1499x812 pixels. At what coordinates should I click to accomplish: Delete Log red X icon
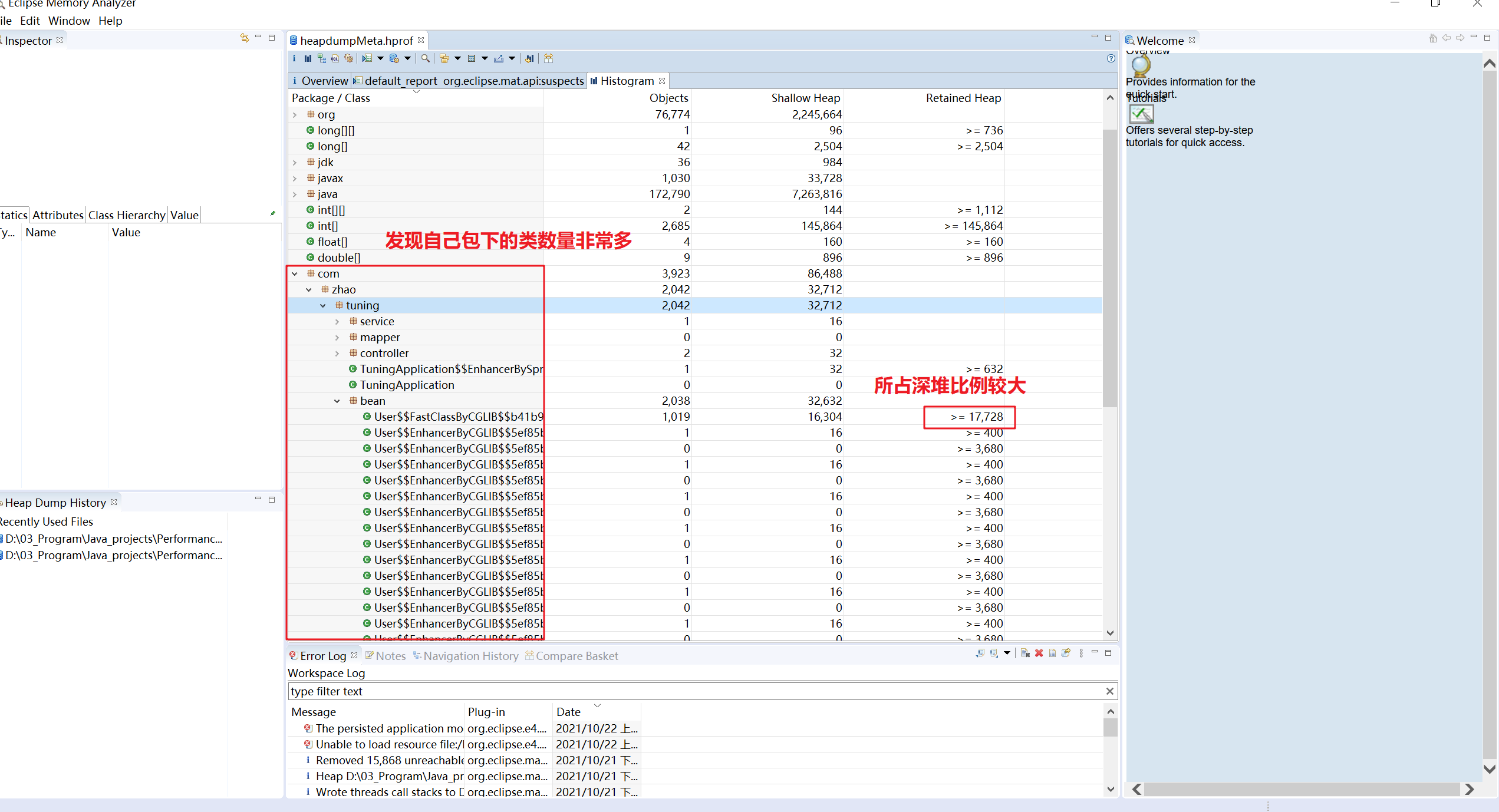[1039, 653]
